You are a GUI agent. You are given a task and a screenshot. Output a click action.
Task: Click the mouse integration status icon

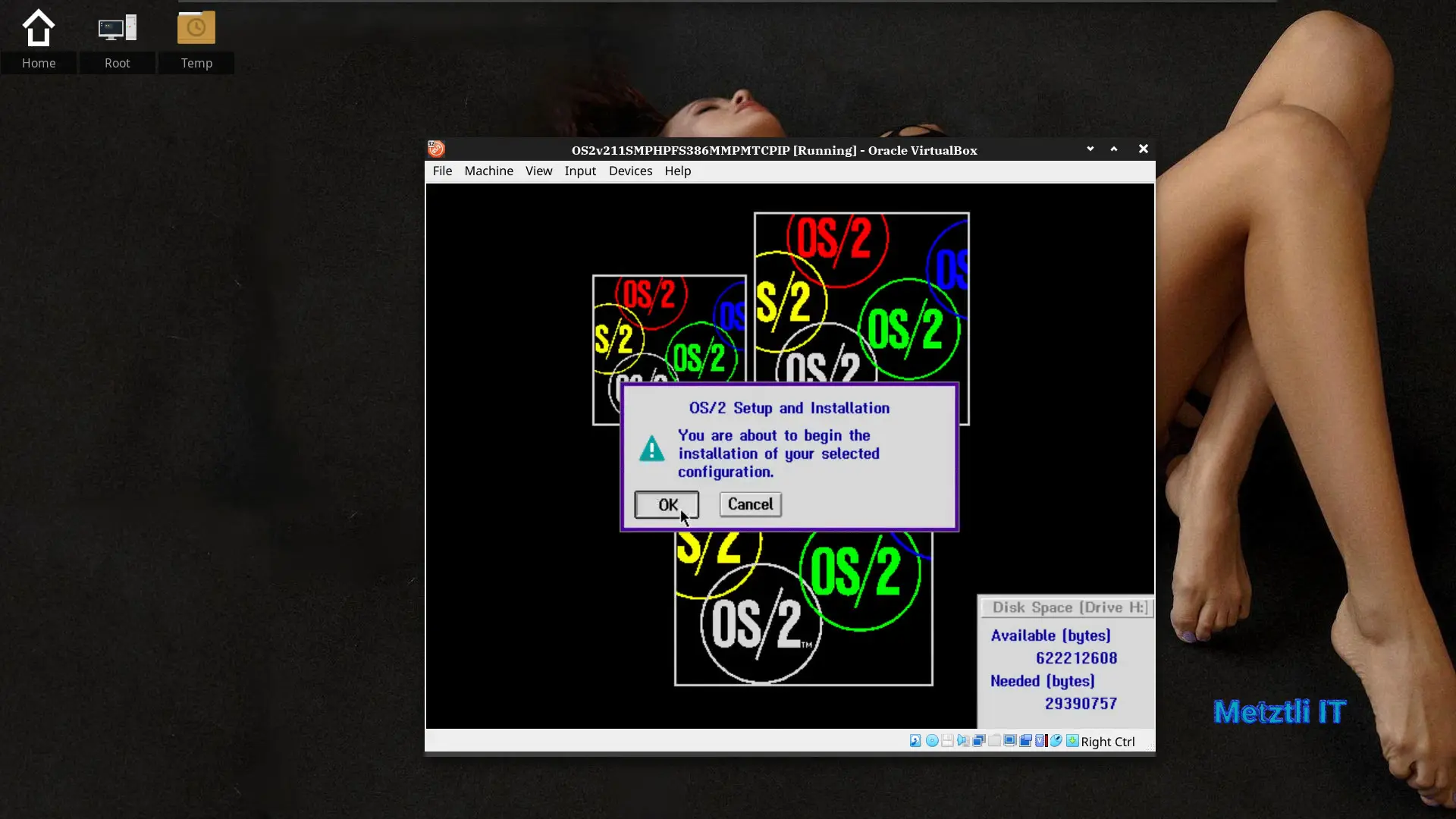pos(1056,741)
